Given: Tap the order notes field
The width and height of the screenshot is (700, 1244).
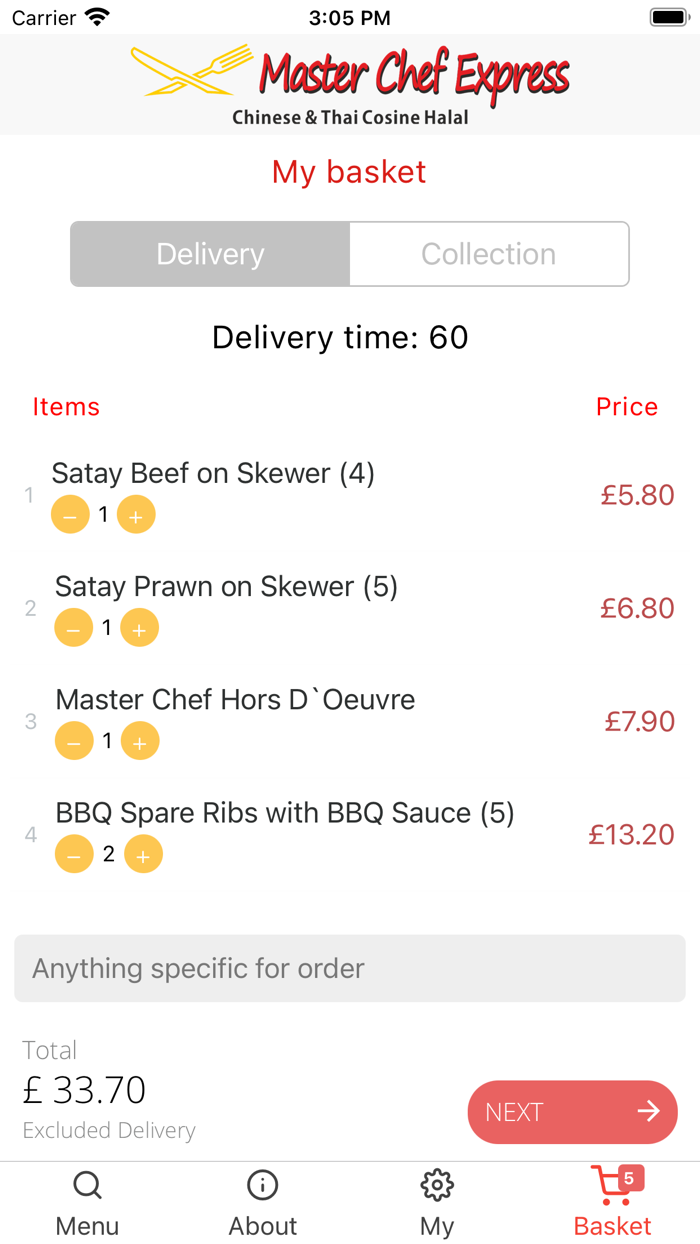Looking at the screenshot, I should (x=349, y=968).
